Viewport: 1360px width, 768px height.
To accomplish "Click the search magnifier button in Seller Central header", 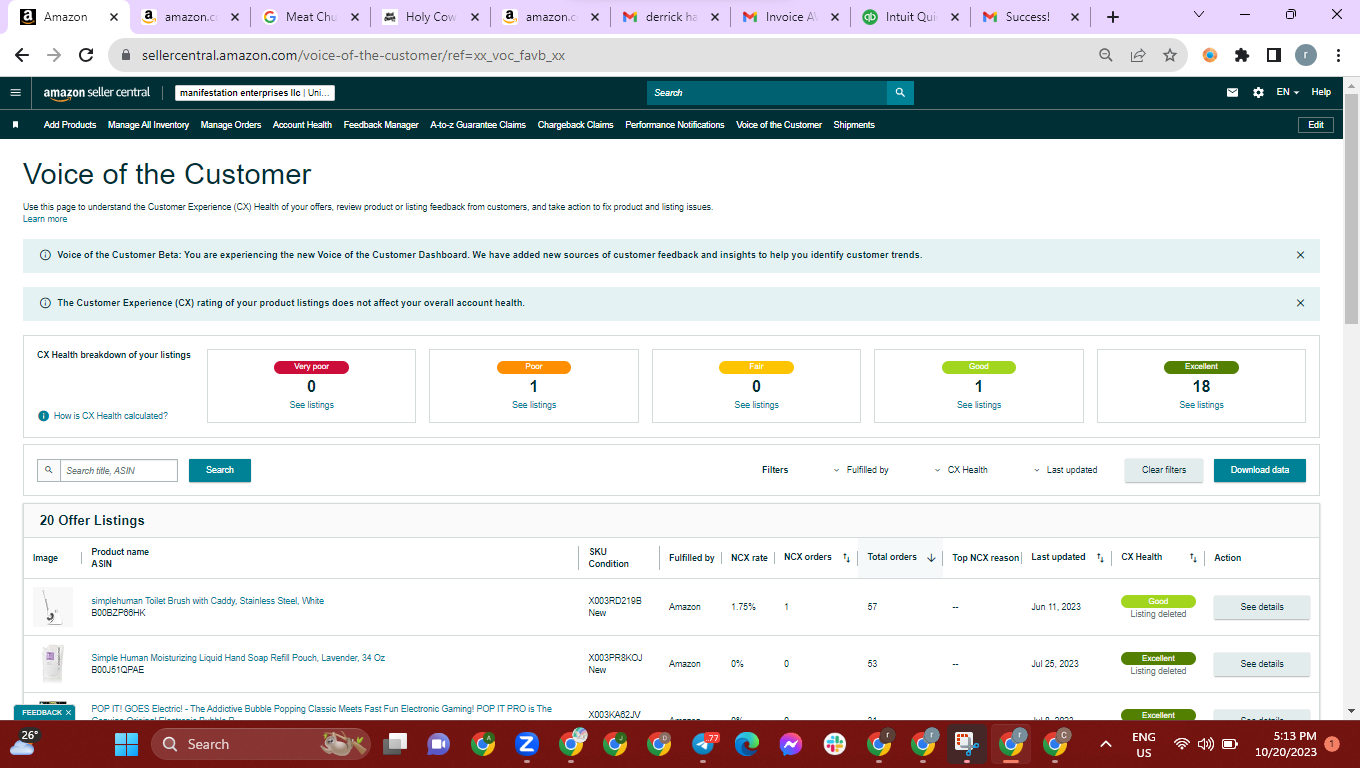I will (900, 92).
